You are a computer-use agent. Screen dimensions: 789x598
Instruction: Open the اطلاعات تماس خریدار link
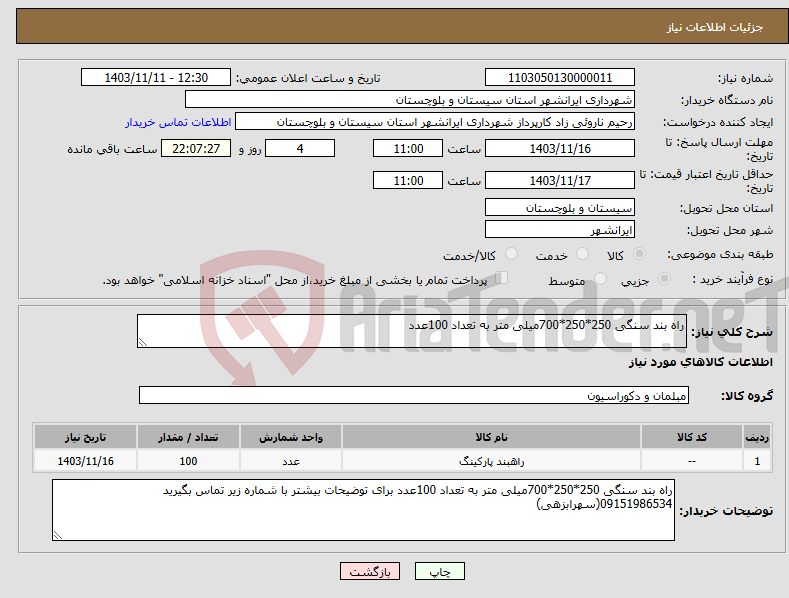click(x=178, y=122)
